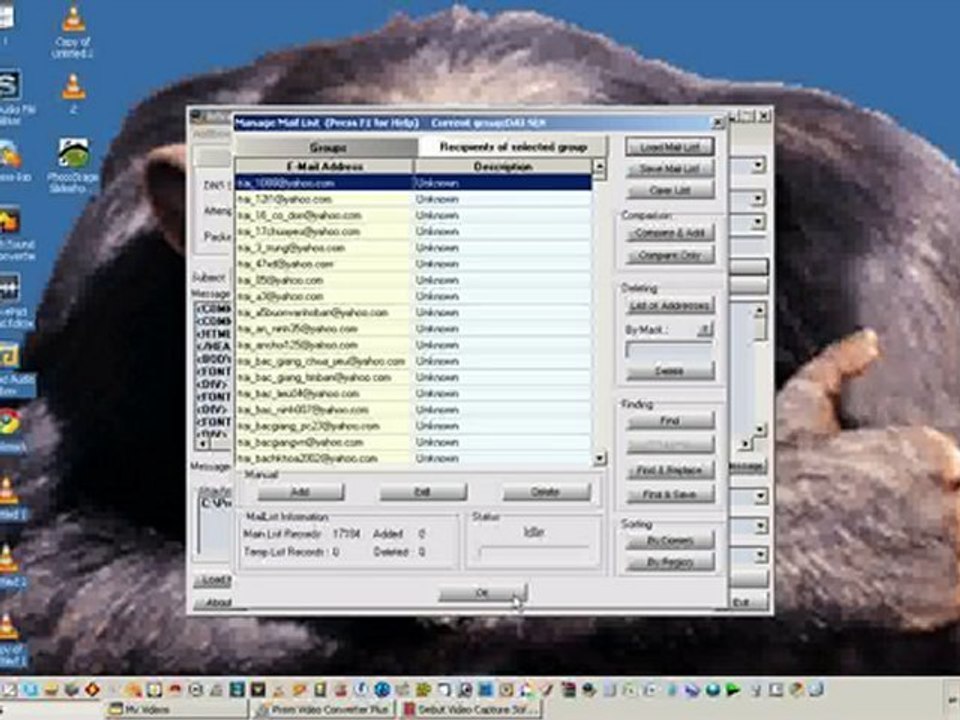Click the Compare Only button

(x=670, y=255)
